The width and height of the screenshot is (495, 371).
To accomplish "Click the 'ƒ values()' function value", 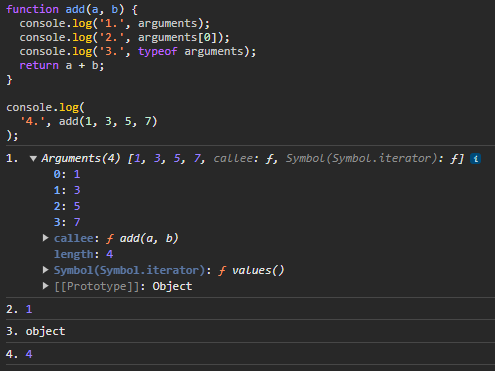I will (x=251, y=270).
